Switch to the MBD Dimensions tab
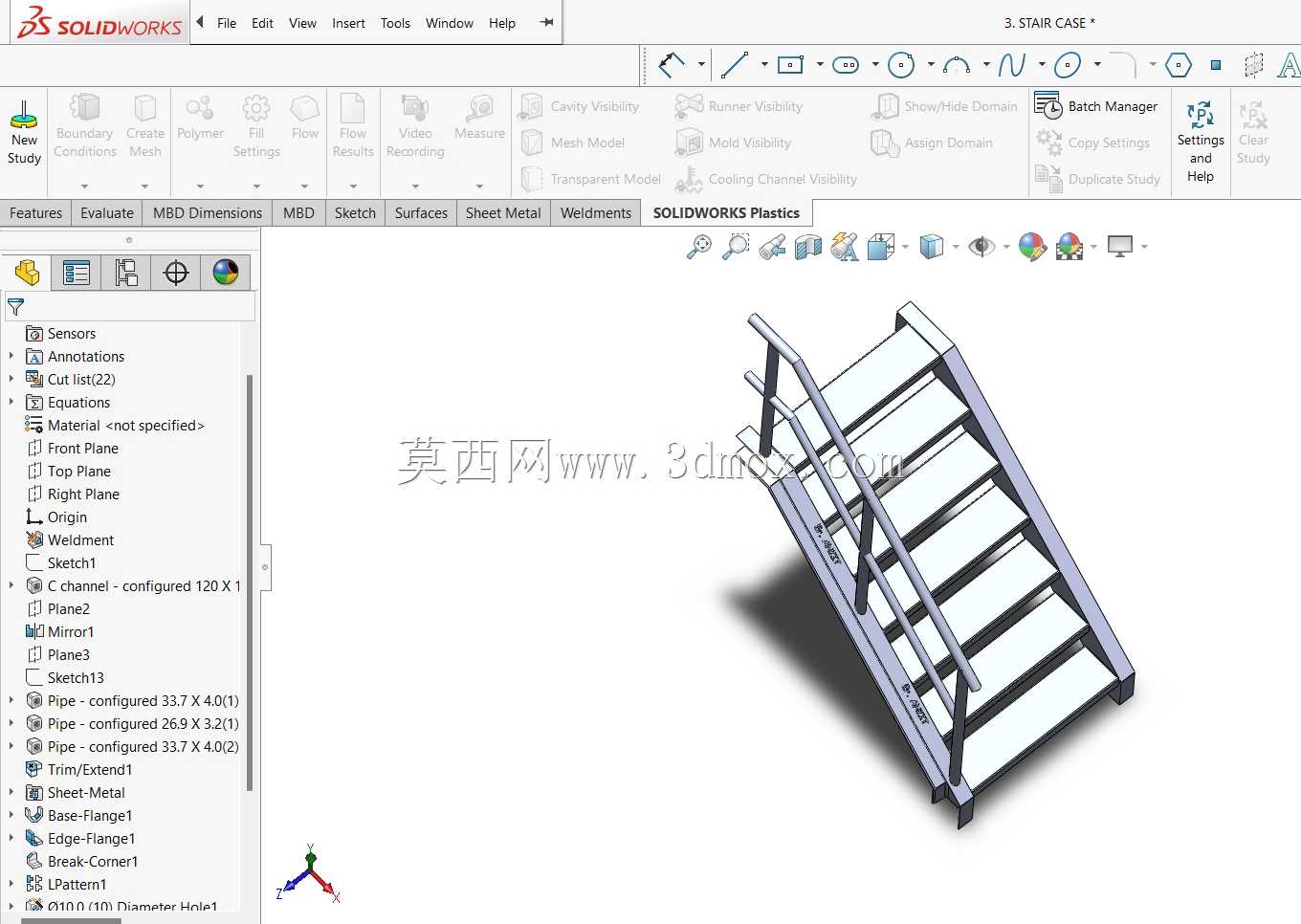 [x=208, y=213]
